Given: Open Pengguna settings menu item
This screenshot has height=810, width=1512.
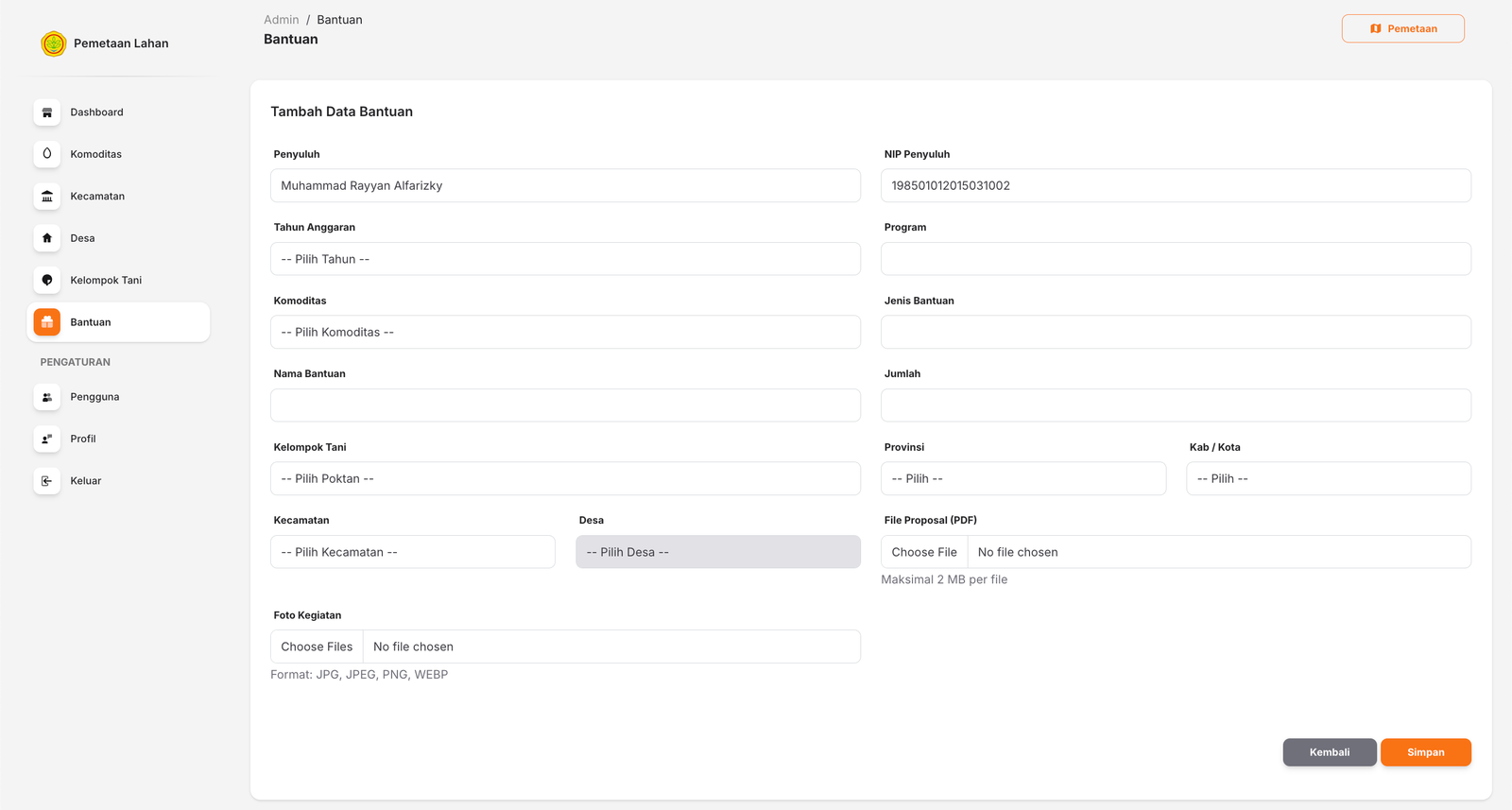Looking at the screenshot, I should point(118,397).
